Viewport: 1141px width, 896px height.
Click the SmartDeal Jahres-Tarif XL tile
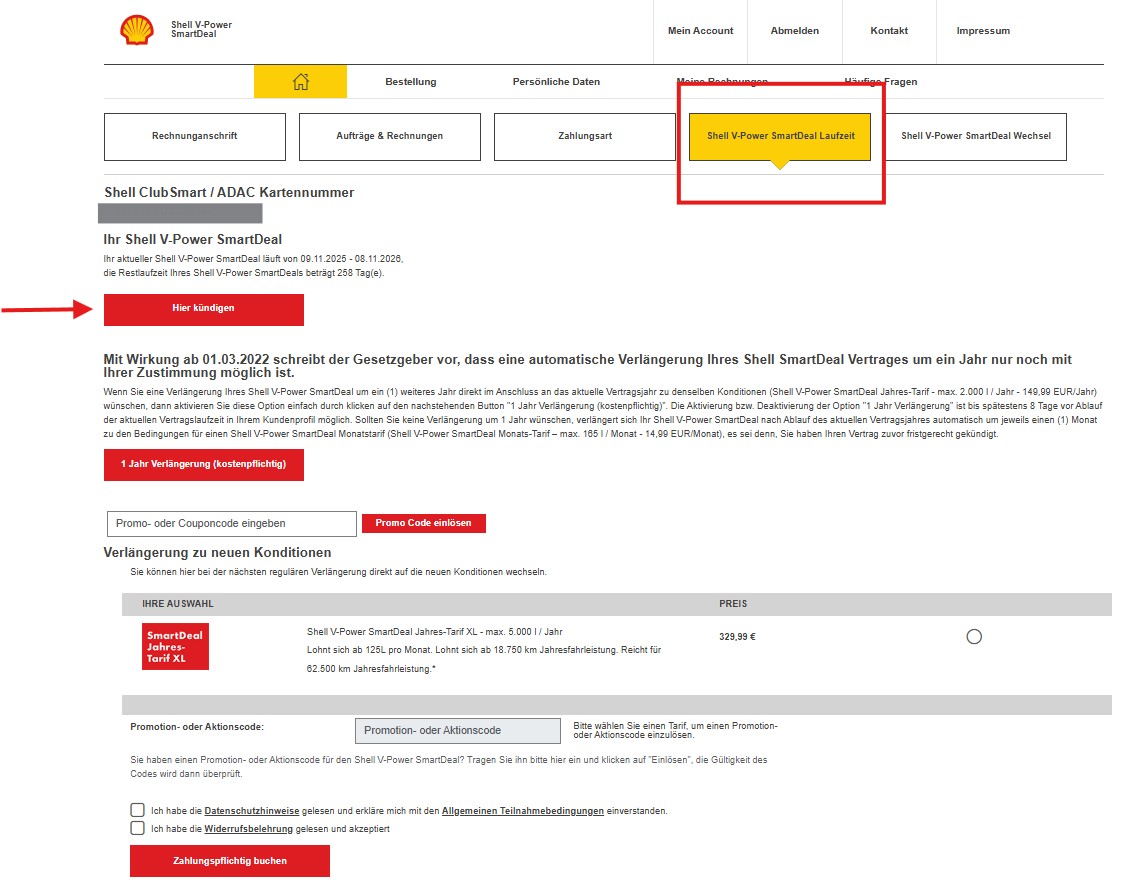pyautogui.click(x=175, y=646)
